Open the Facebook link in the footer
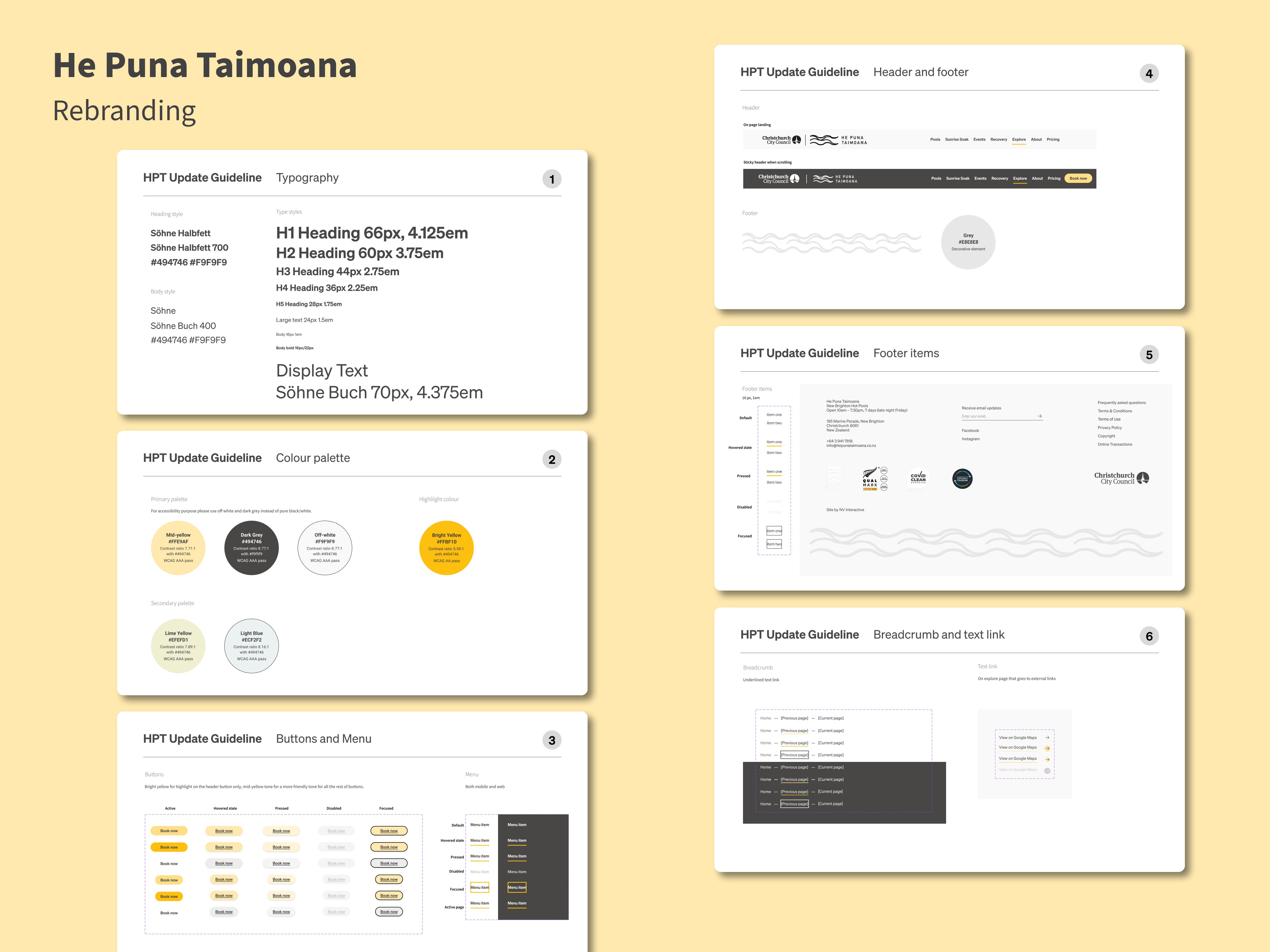Screen dimensions: 1270x952 tap(970, 430)
